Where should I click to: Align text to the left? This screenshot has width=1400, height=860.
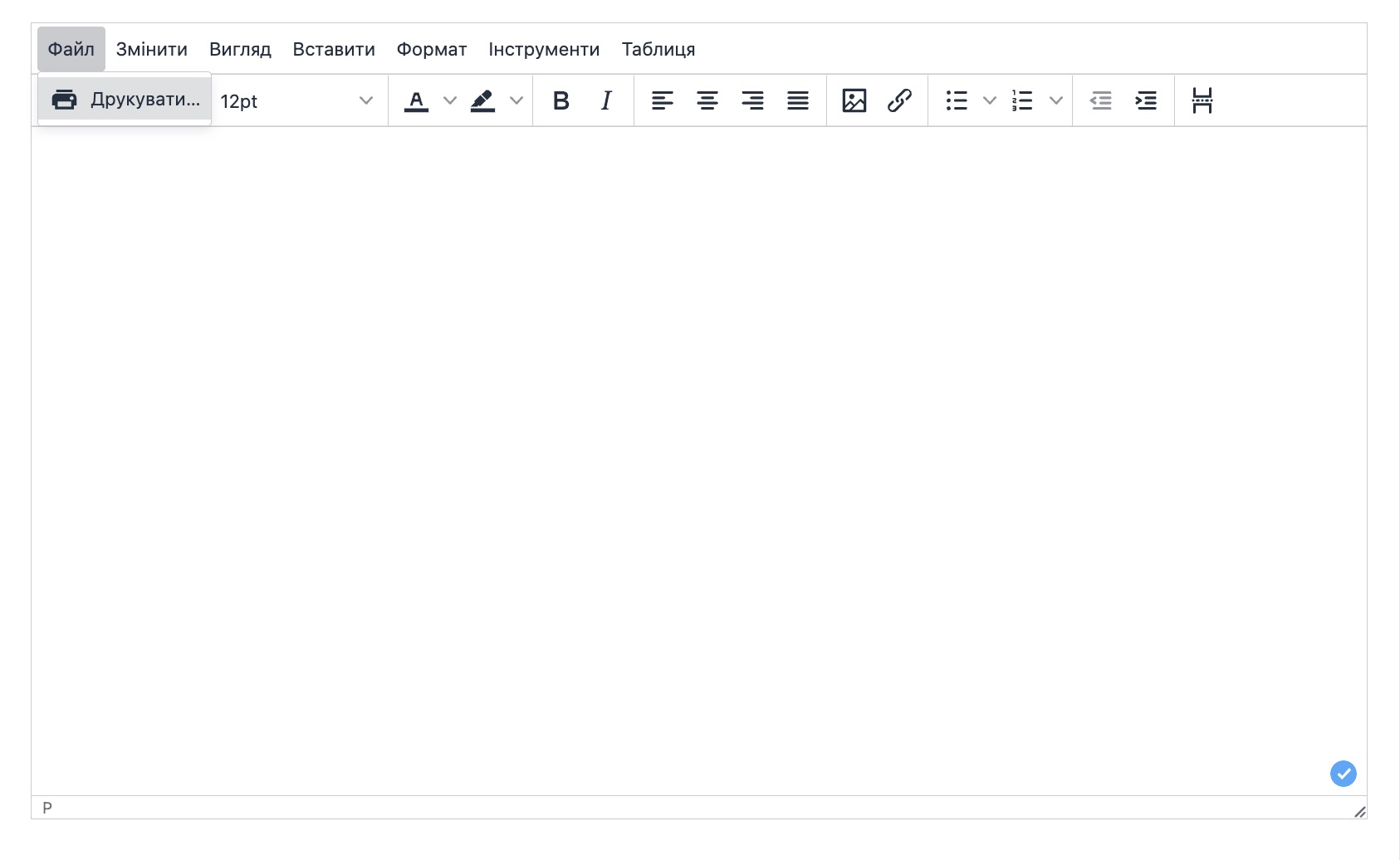point(662,100)
